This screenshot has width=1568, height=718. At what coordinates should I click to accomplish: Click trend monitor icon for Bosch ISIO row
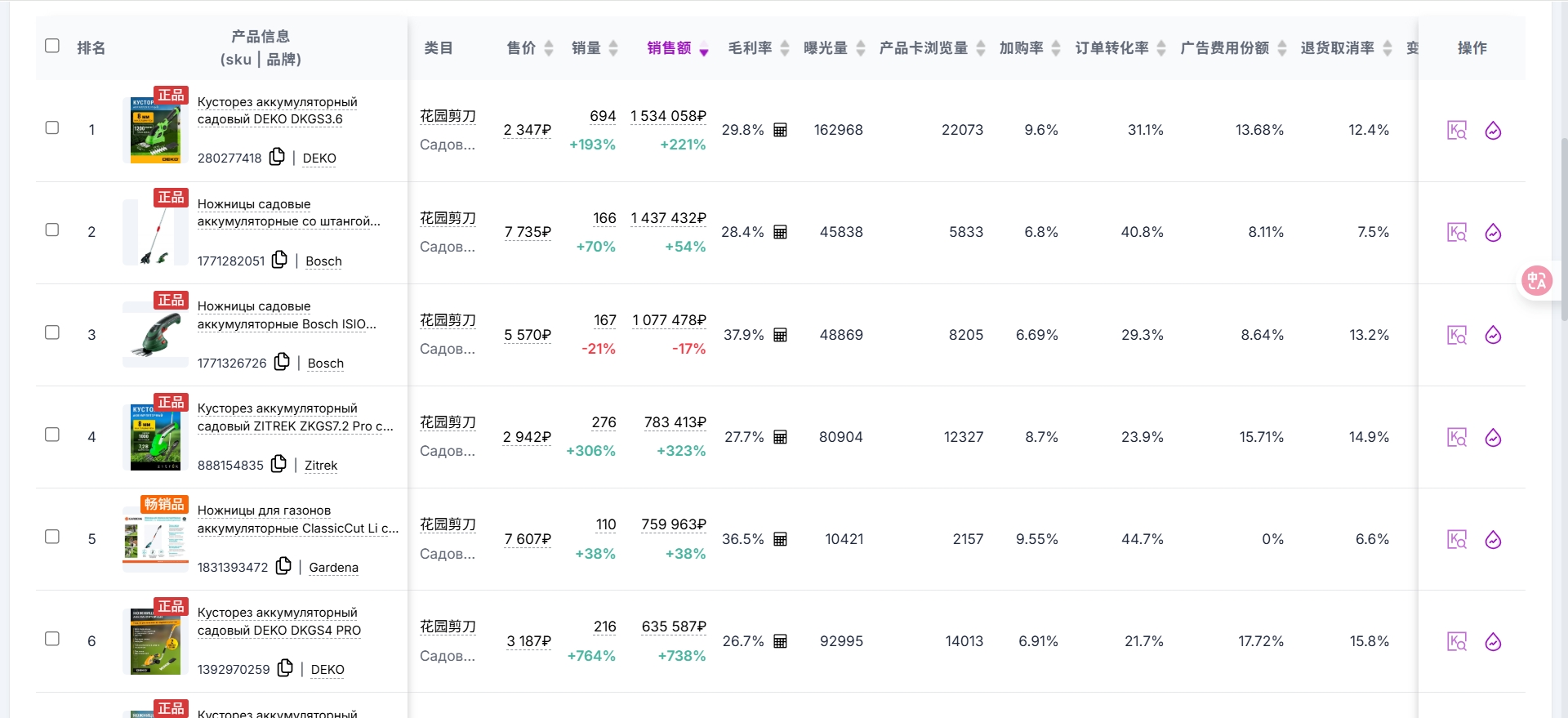(1493, 335)
